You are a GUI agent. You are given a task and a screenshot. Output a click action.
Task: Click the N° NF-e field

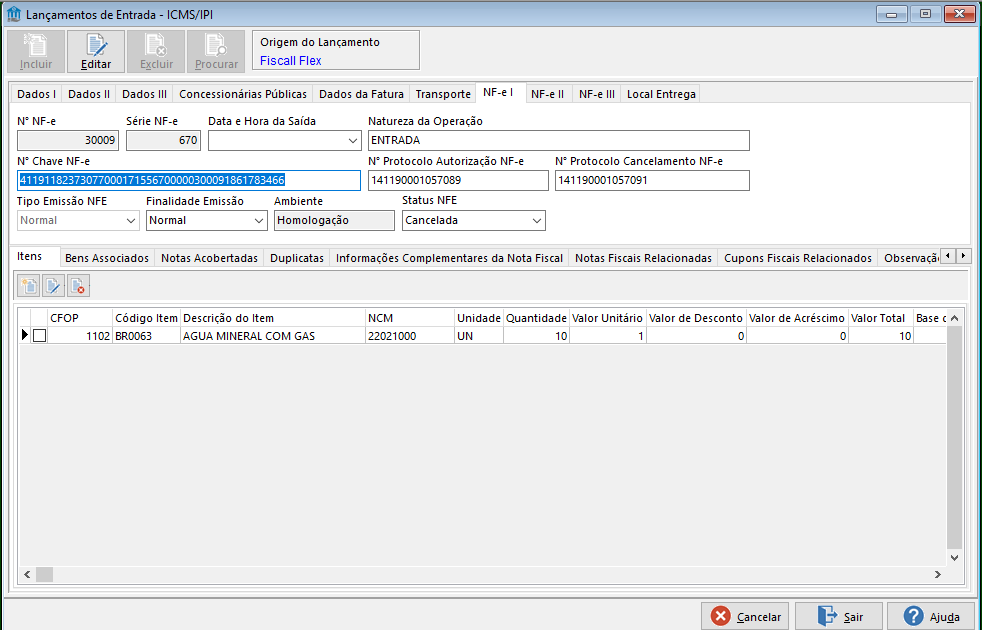[68, 140]
